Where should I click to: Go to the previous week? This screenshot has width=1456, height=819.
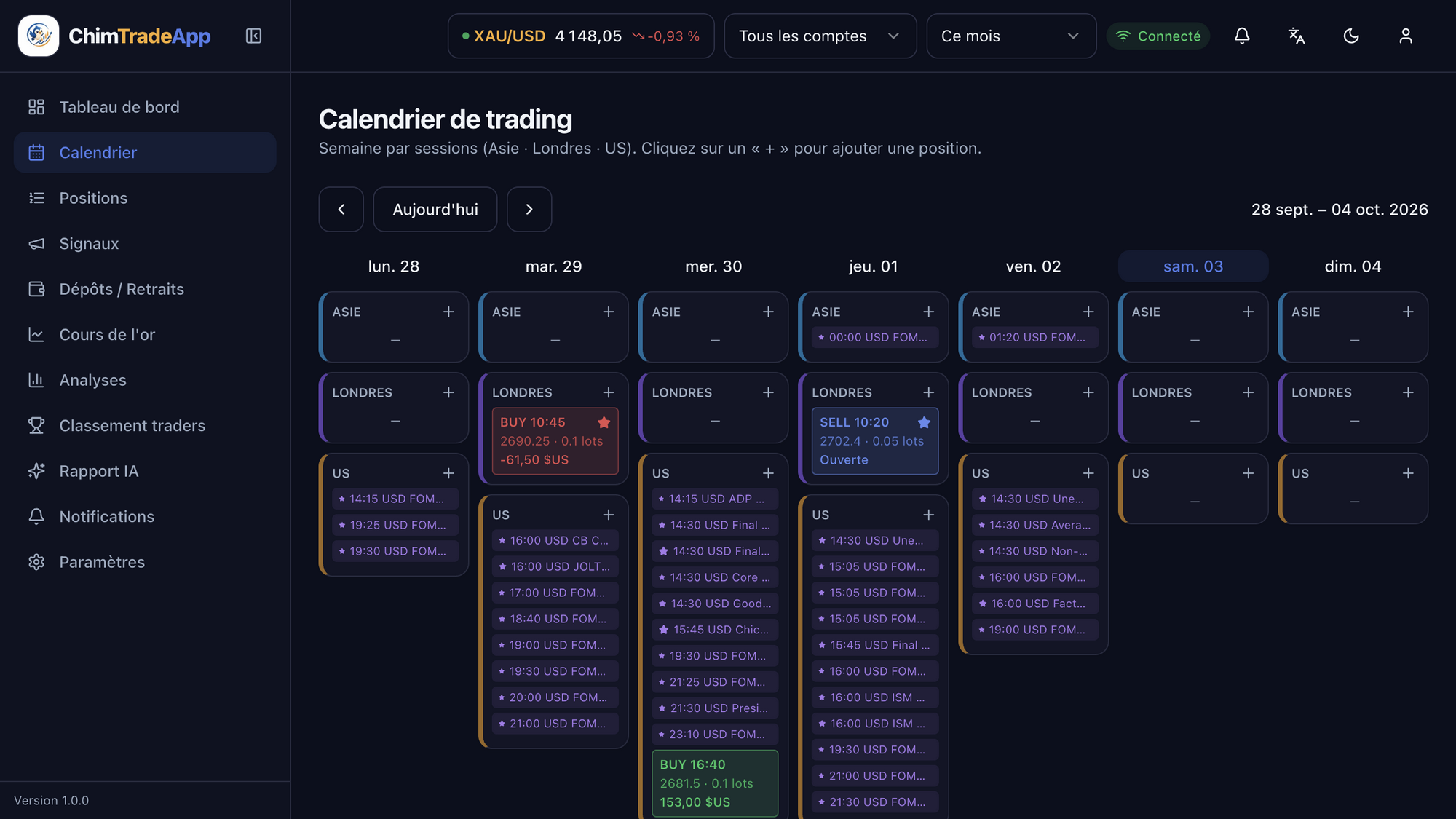[341, 210]
